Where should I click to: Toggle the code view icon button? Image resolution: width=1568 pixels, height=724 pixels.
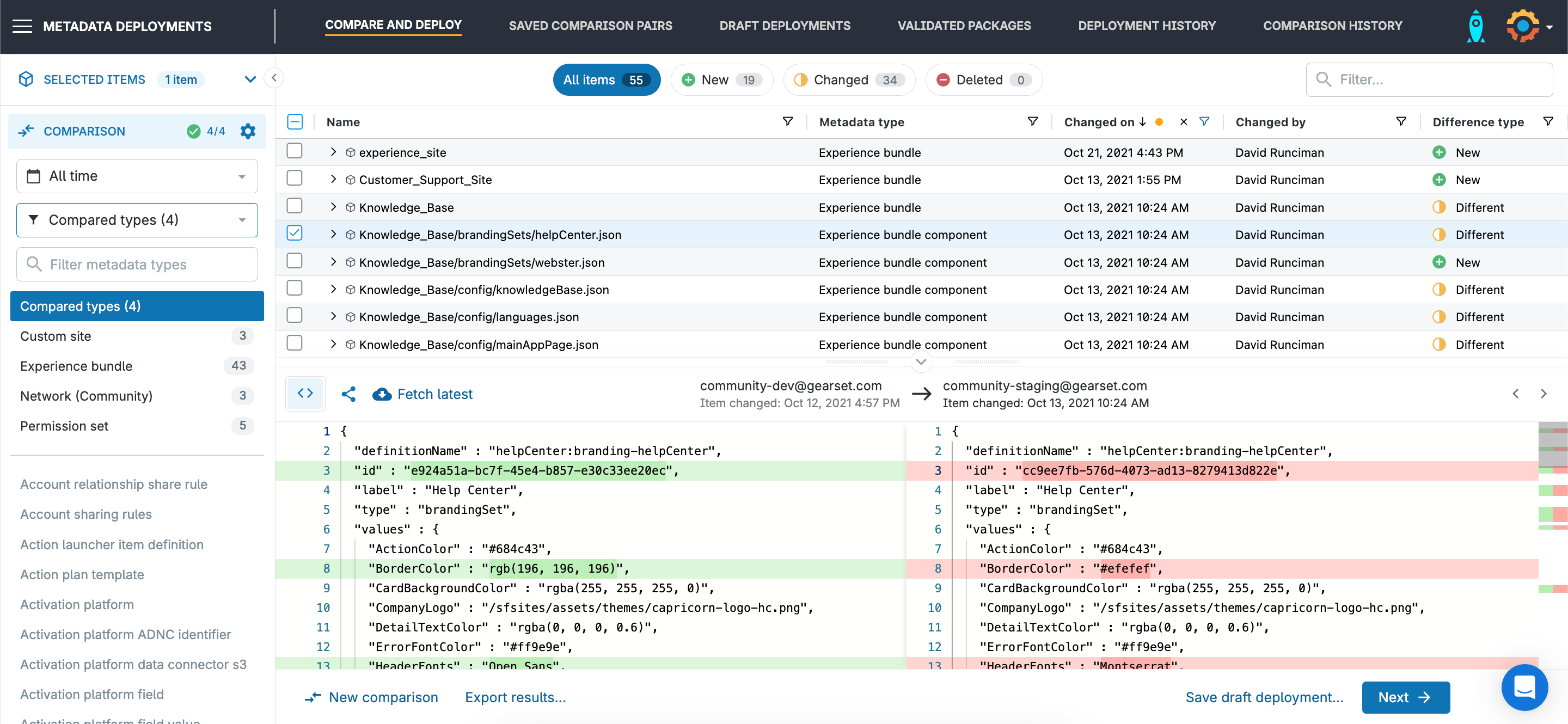305,394
